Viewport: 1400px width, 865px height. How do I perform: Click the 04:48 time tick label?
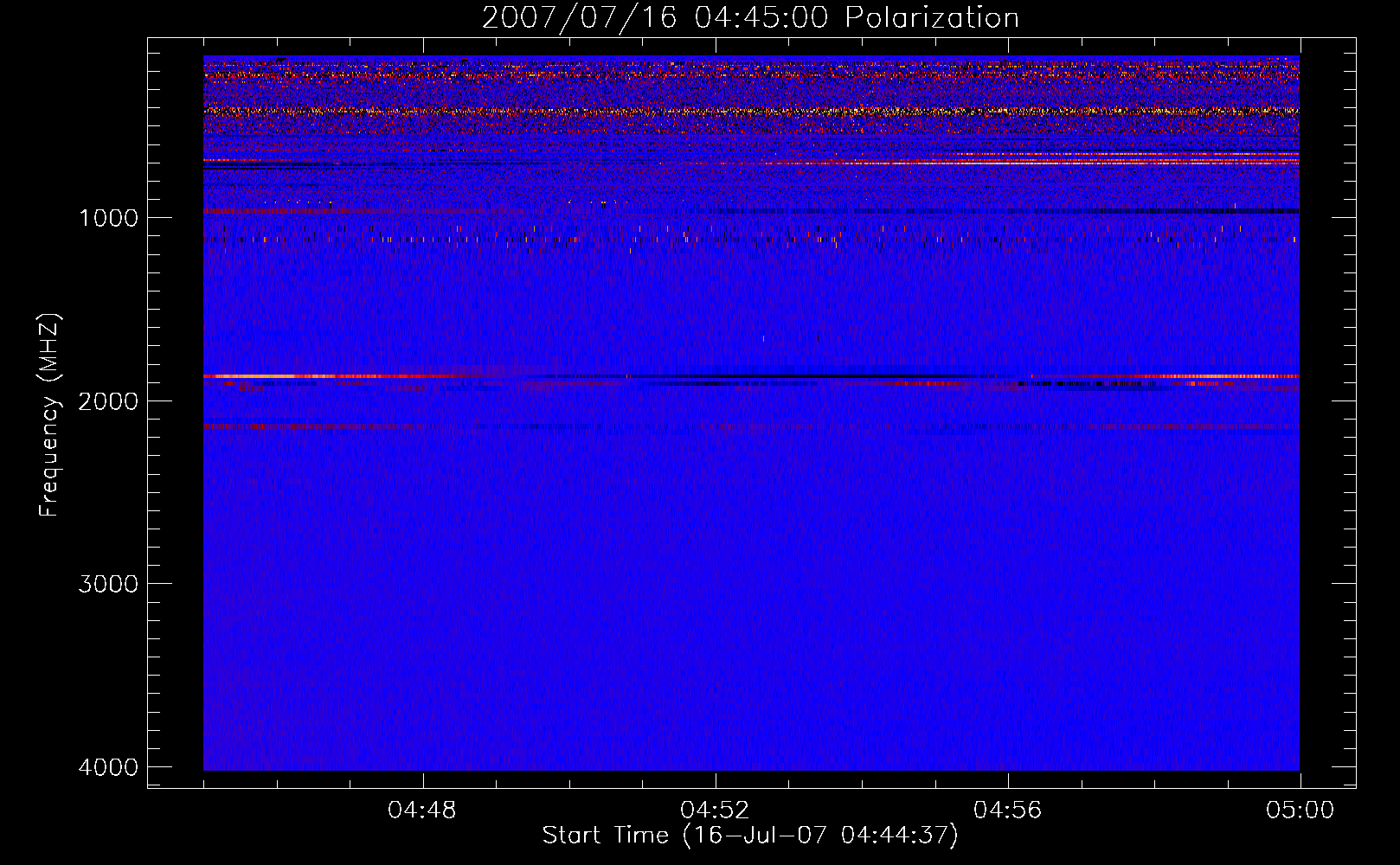point(422,811)
